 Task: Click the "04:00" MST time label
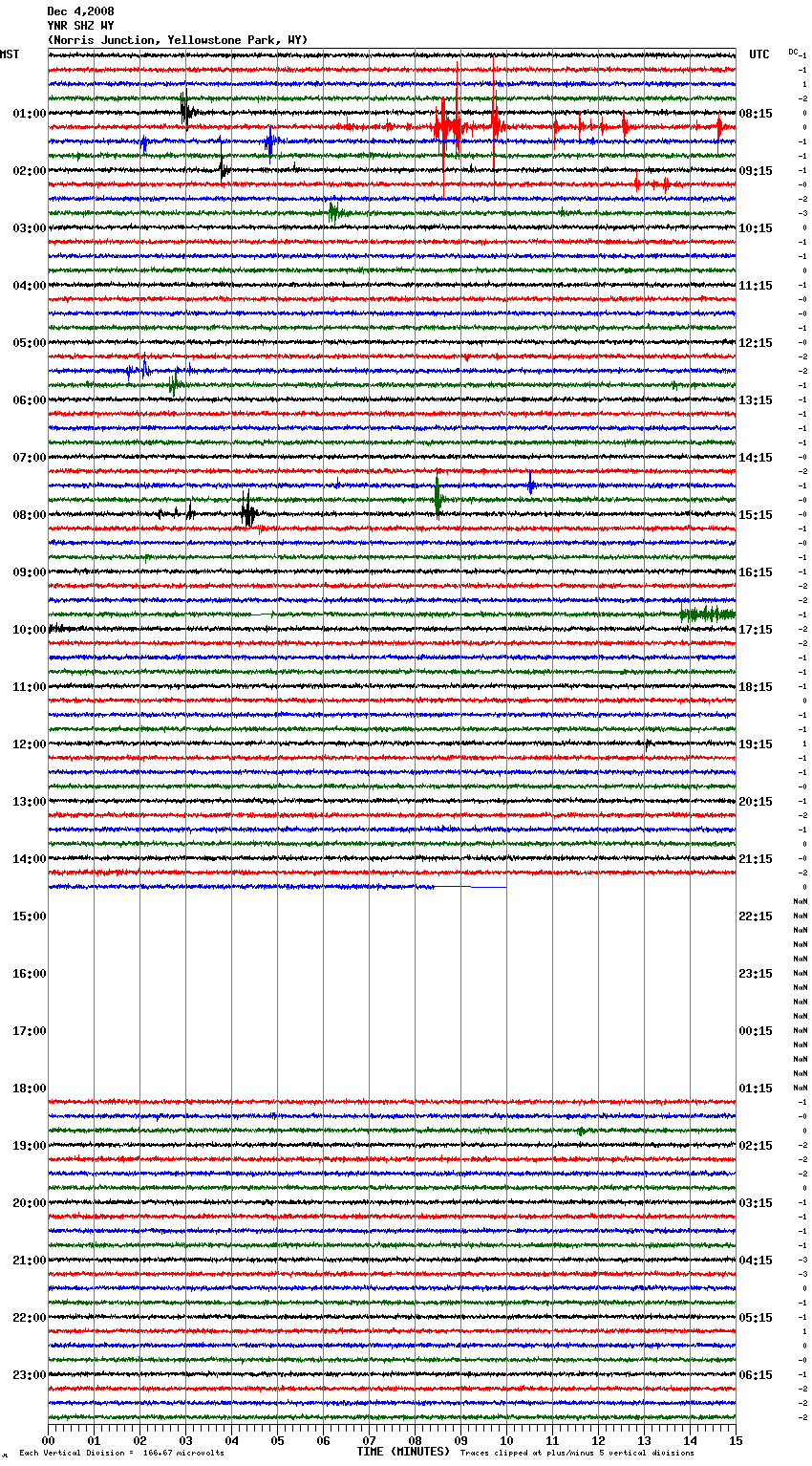coord(30,286)
